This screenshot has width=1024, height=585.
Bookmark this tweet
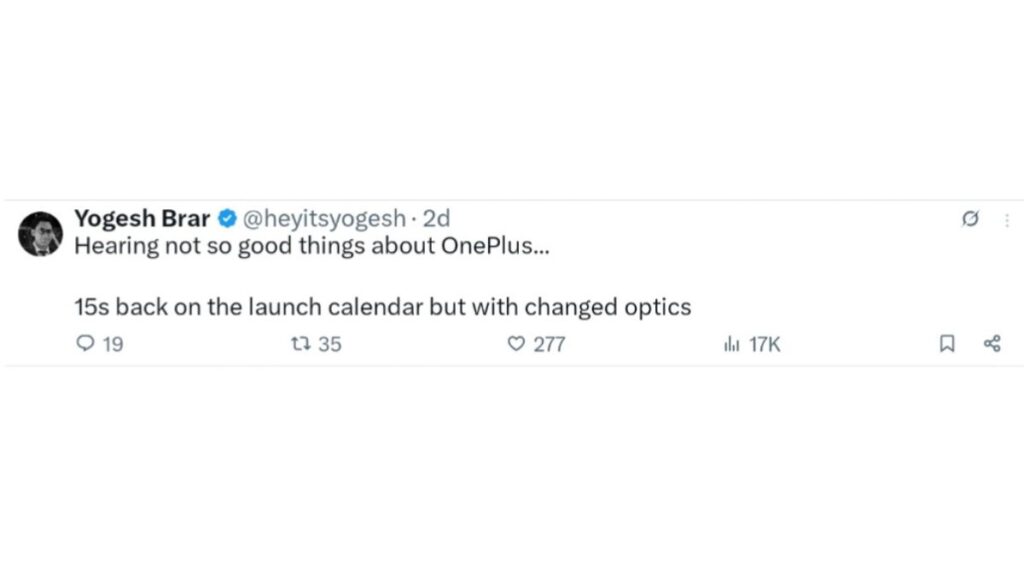coord(946,344)
